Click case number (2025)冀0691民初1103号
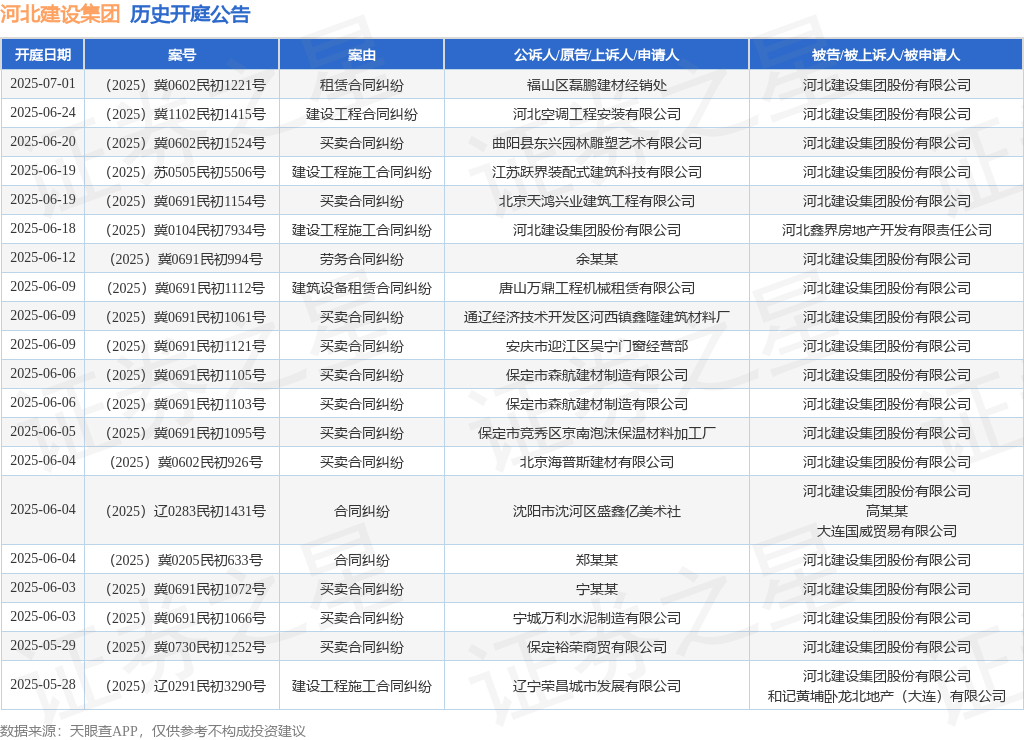Screen dimensions: 1024x740 185,404
